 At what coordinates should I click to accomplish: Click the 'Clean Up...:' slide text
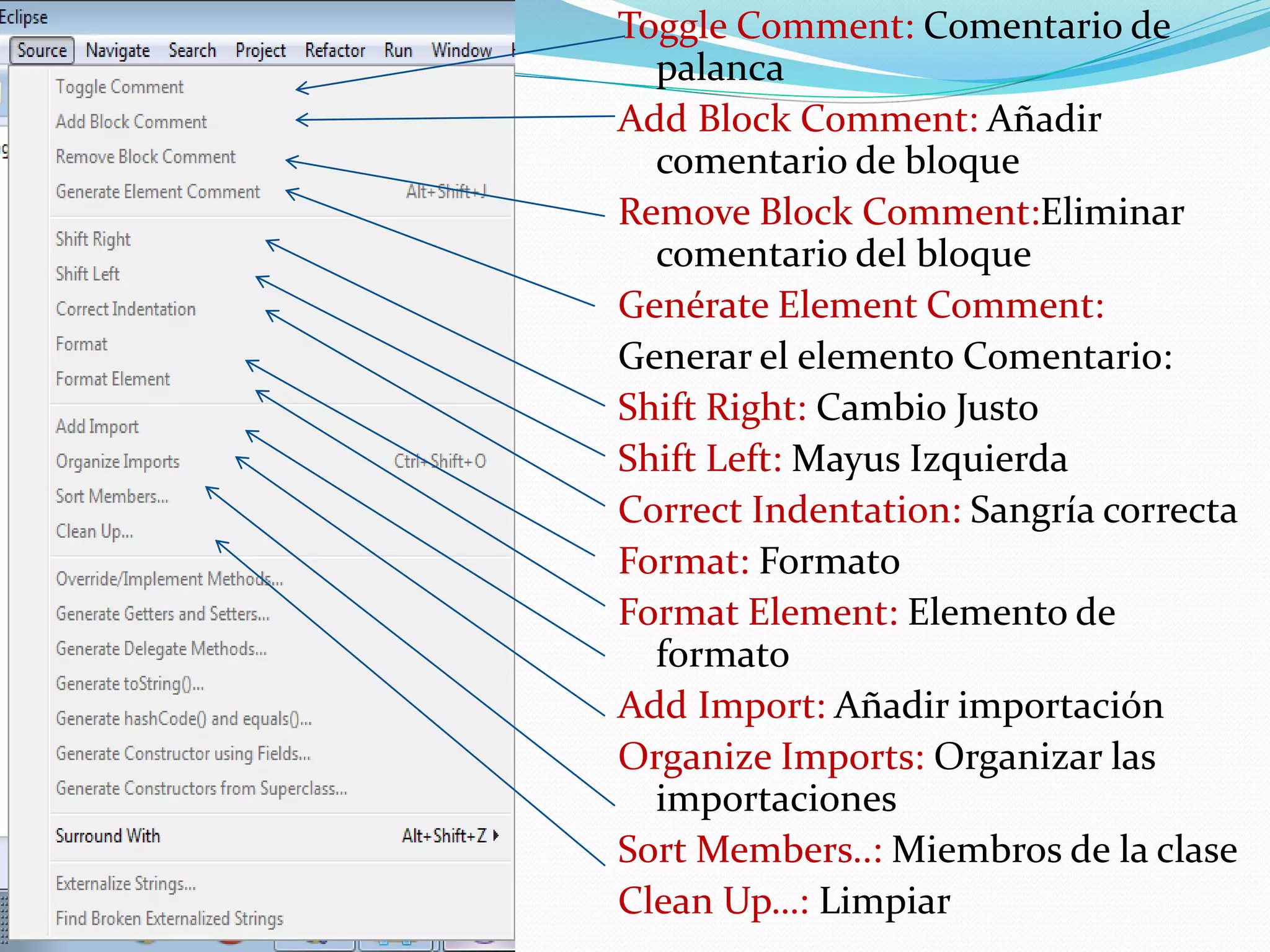[714, 901]
